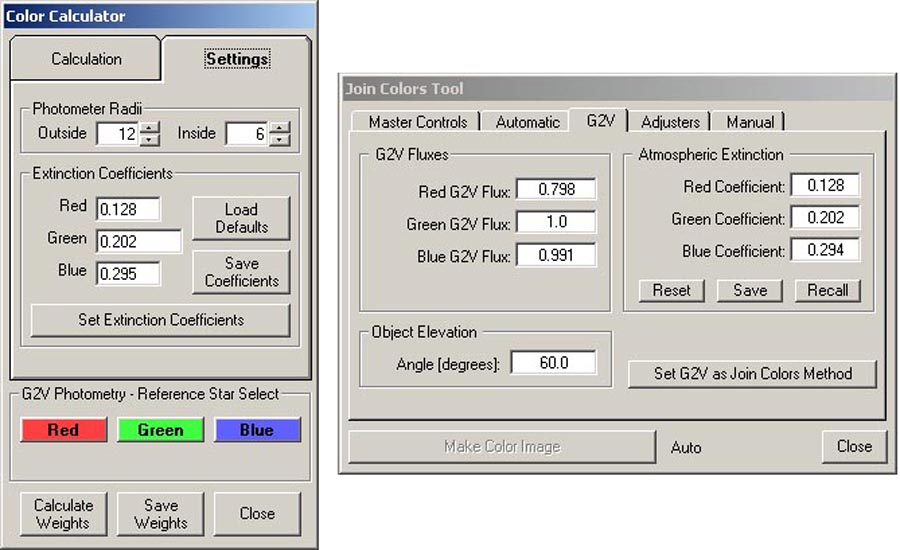
Task: Switch to the Manual tab
Action: (750, 122)
